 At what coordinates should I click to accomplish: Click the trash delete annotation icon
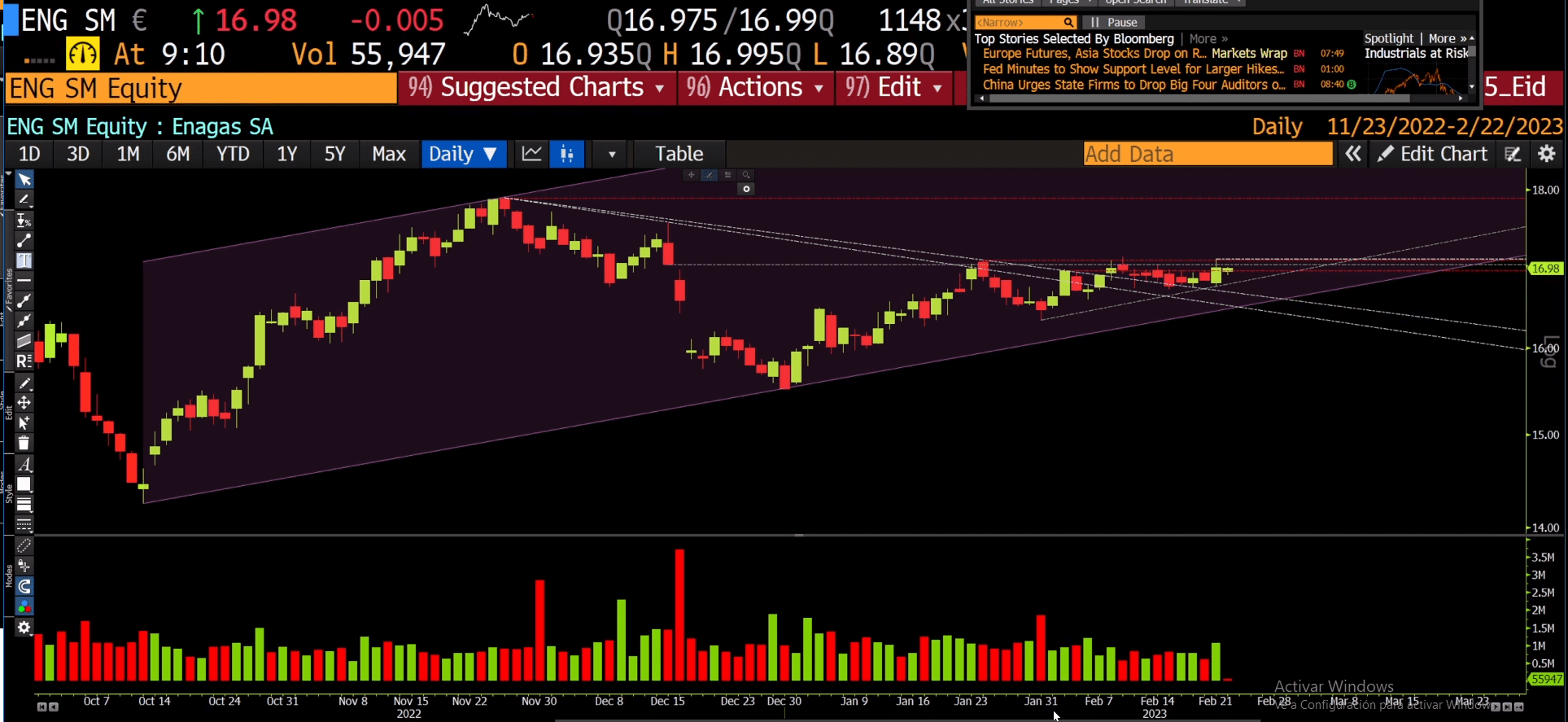(24, 444)
